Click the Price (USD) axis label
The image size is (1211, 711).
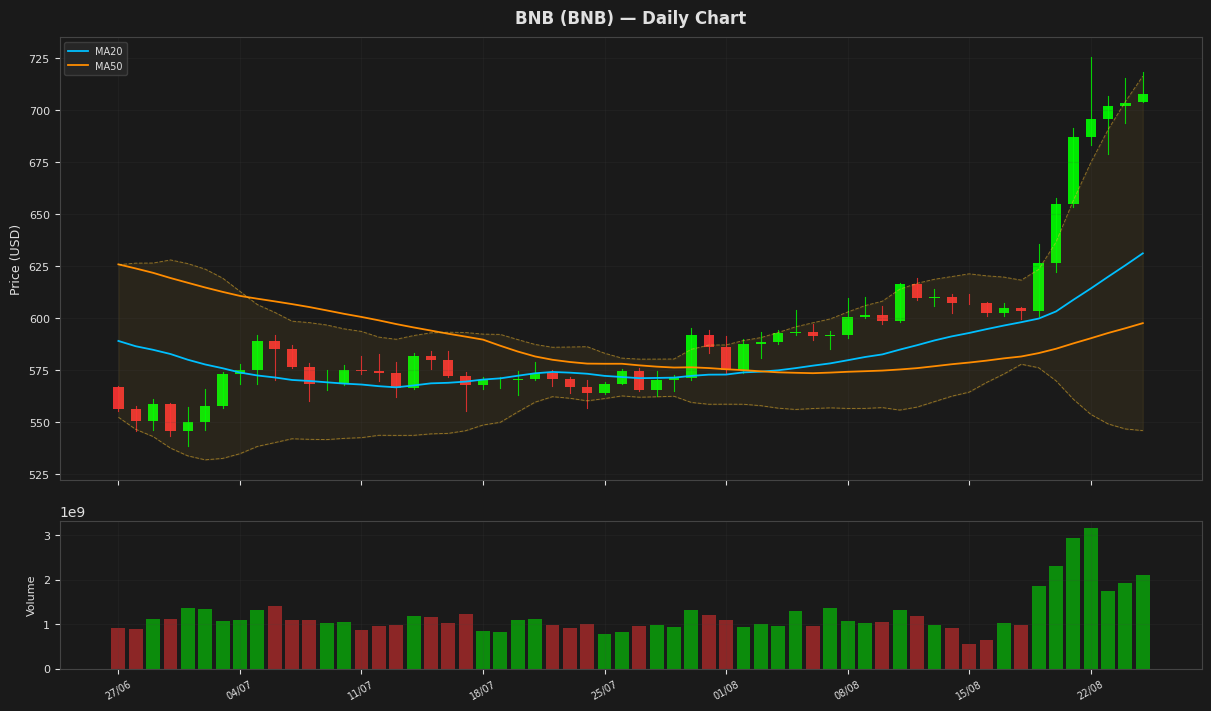(x=15, y=259)
